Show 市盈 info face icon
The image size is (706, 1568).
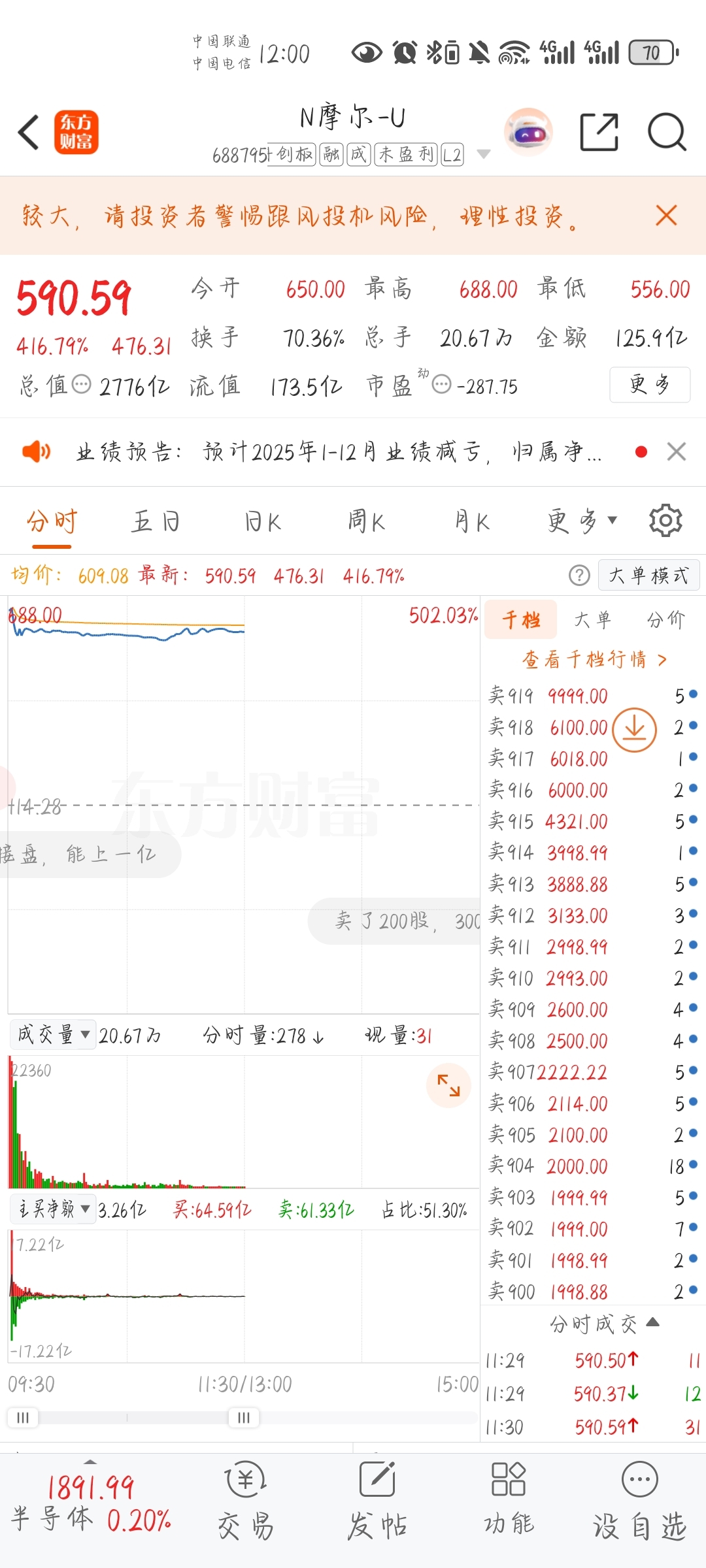[442, 384]
